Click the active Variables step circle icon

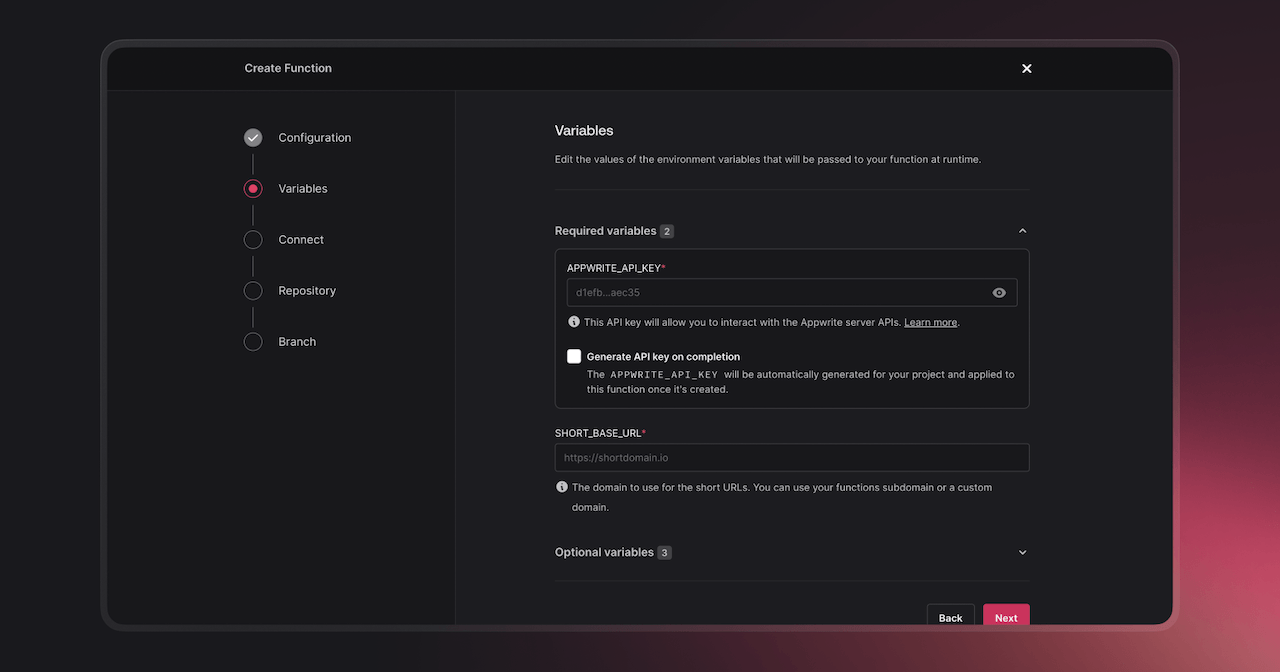(x=253, y=189)
